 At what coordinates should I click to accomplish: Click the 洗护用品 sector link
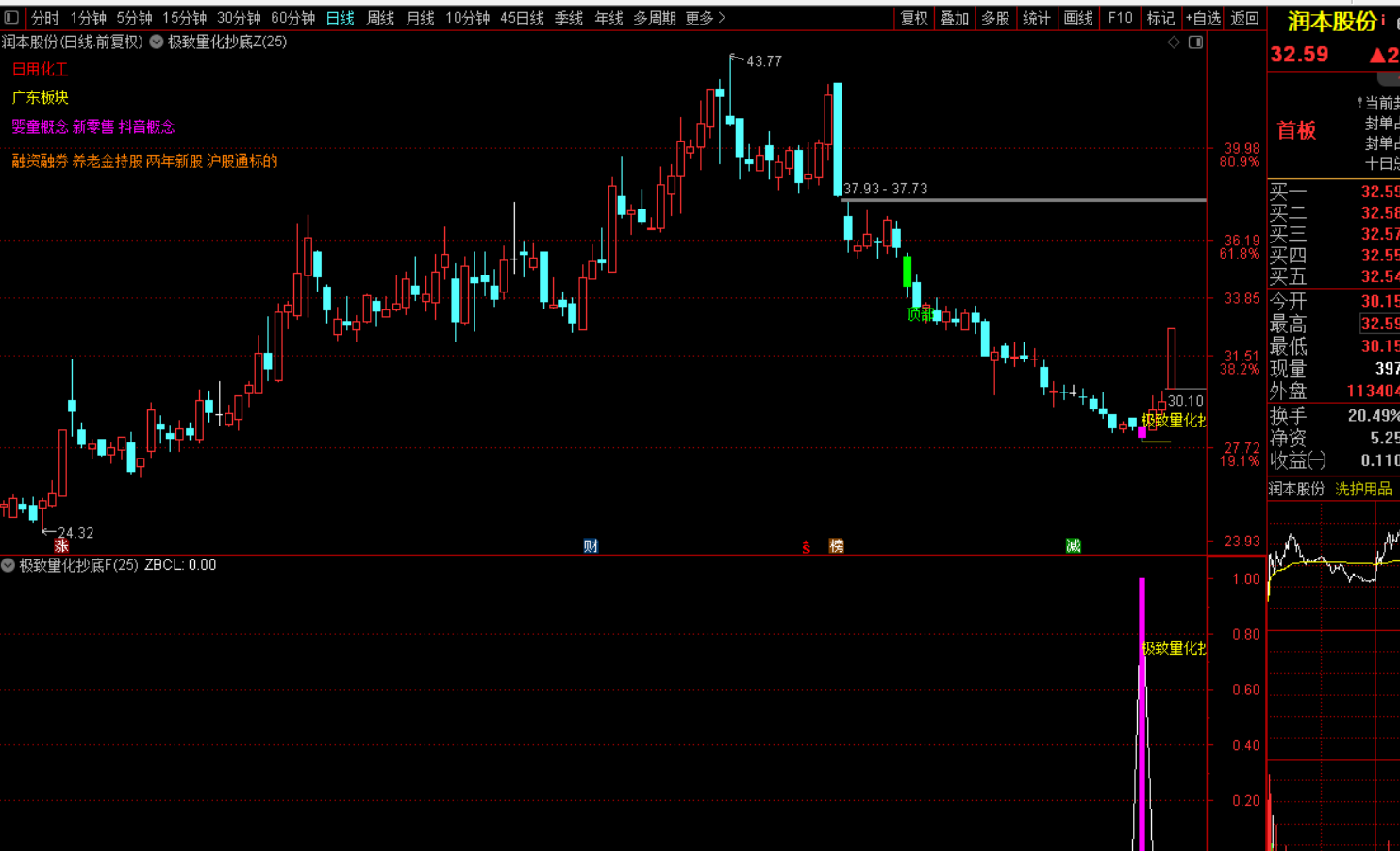pos(1363,489)
